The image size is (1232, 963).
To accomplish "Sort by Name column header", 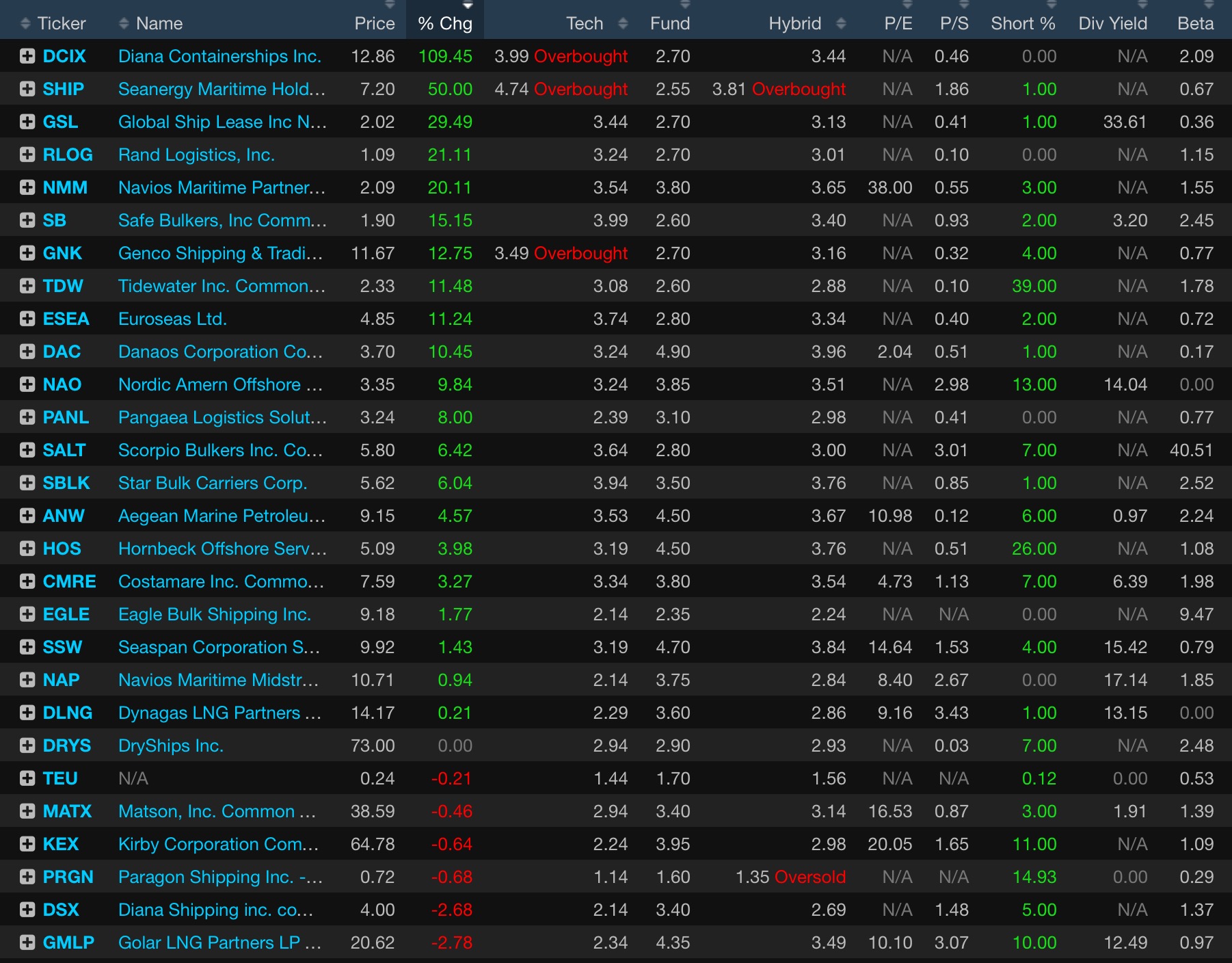I will pyautogui.click(x=159, y=23).
